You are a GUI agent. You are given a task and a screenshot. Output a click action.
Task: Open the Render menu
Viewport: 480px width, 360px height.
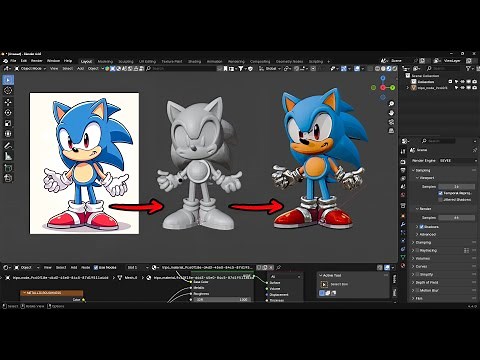point(37,61)
